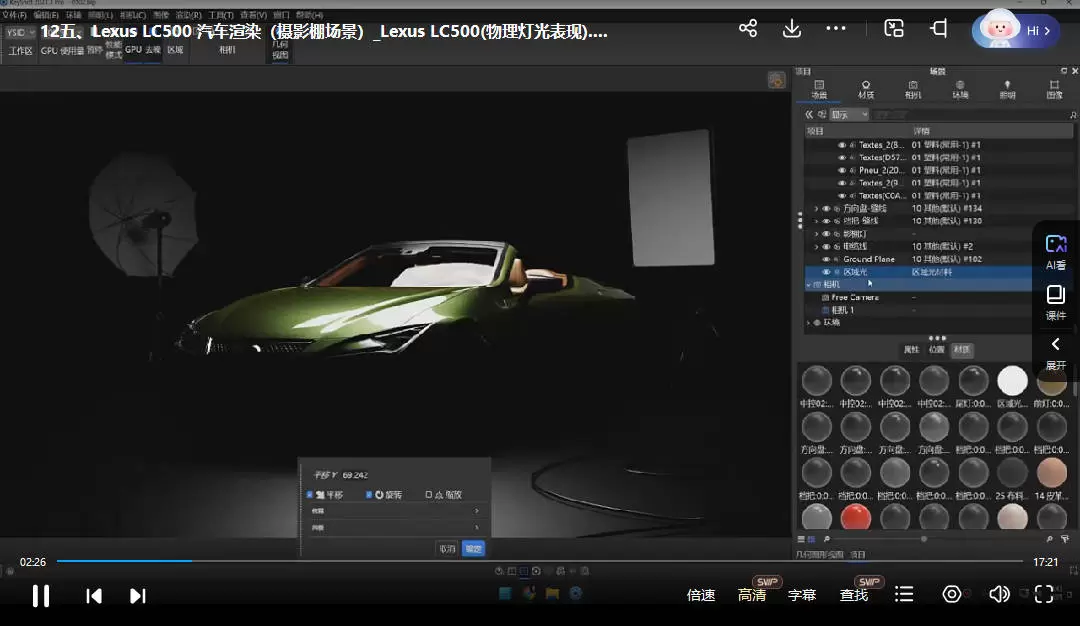Image resolution: width=1080 pixels, height=626 pixels.
Task: Expand the 方向盘-缝线 tree node
Action: 817,208
